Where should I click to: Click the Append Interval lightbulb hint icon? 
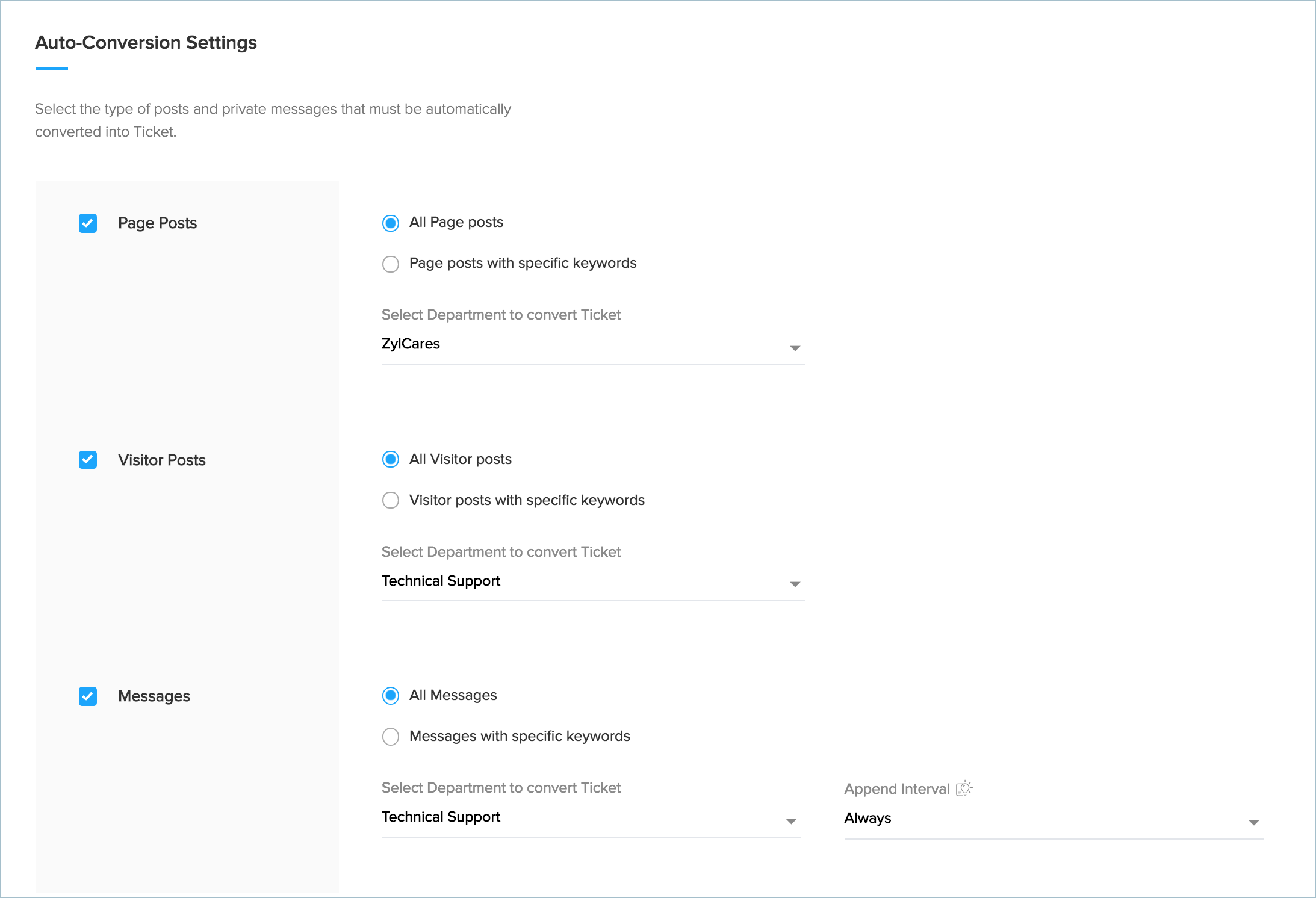click(964, 788)
